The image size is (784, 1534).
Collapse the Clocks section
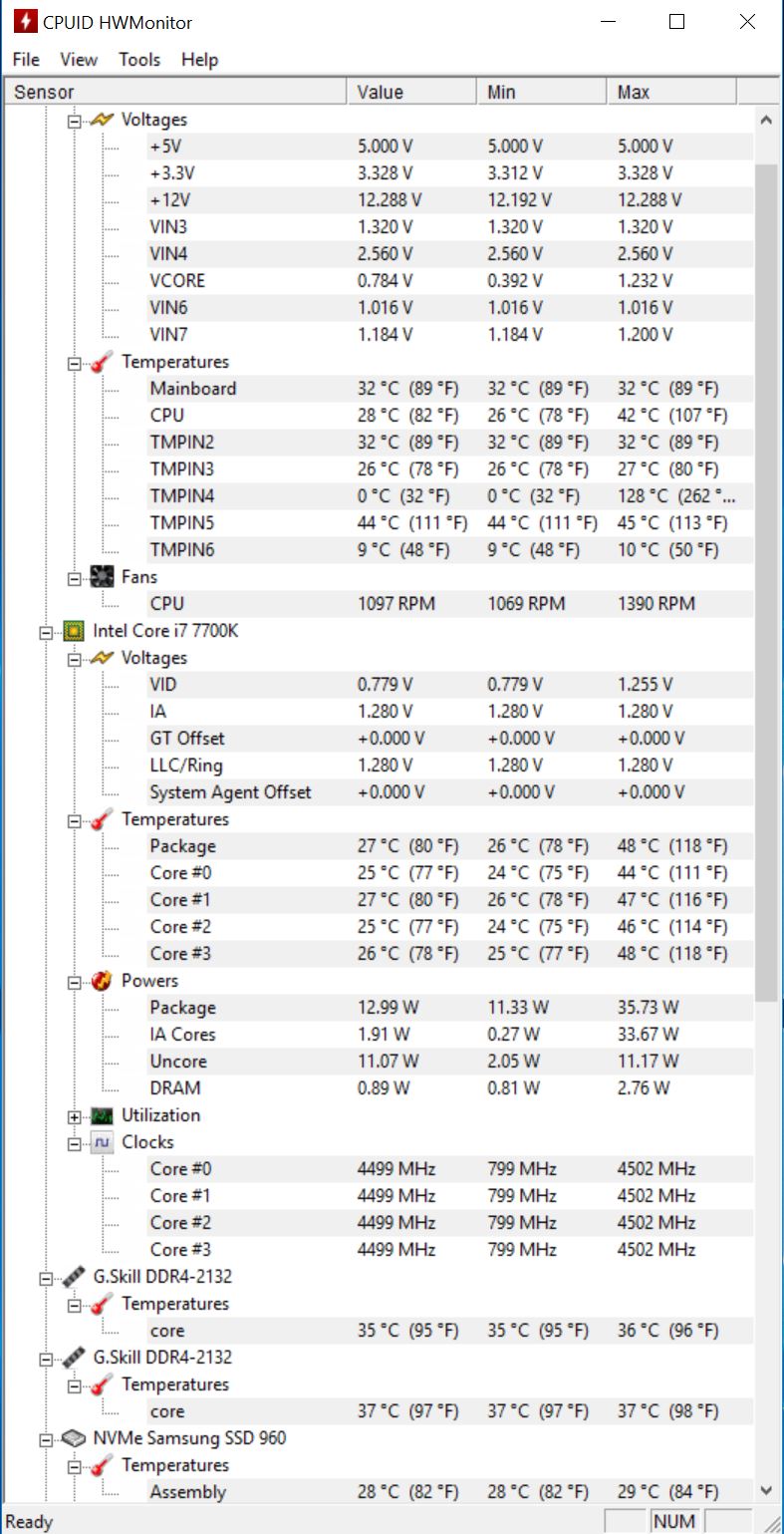[74, 1143]
